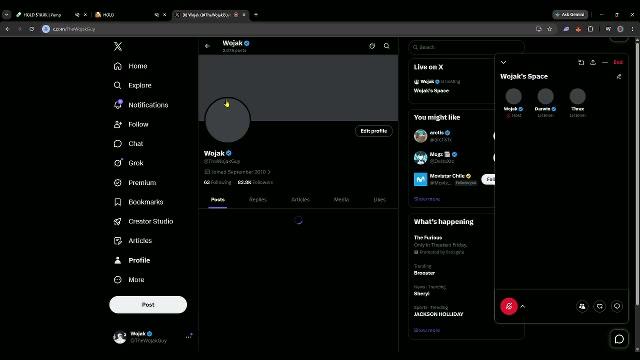
Task: Open the Following count link
Action: pyautogui.click(x=218, y=182)
